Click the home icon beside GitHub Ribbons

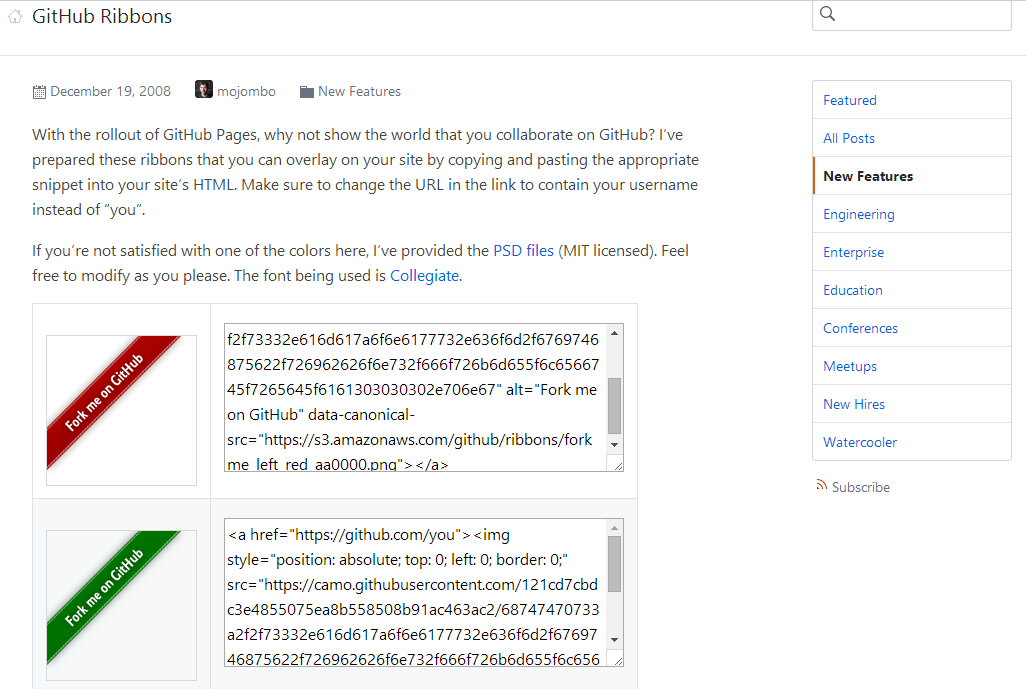point(15,16)
